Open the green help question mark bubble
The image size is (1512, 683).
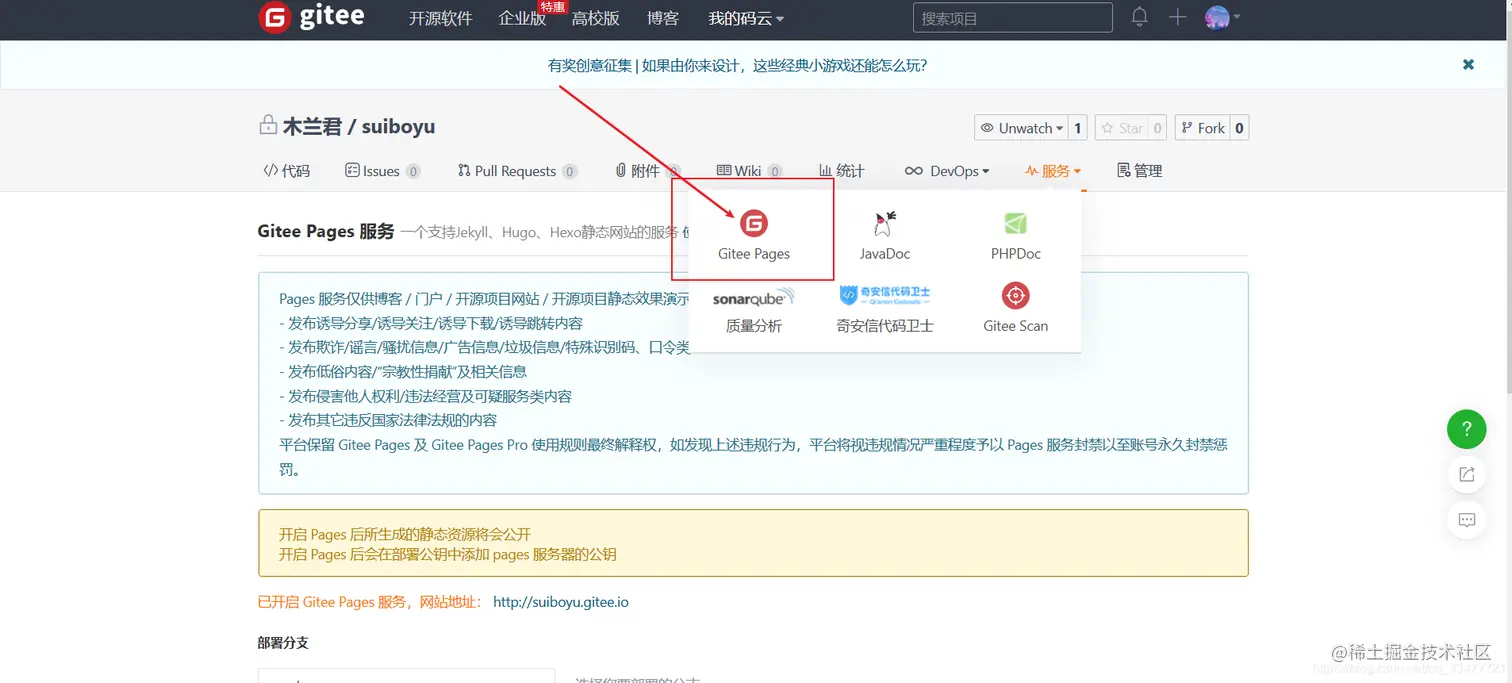tap(1466, 428)
